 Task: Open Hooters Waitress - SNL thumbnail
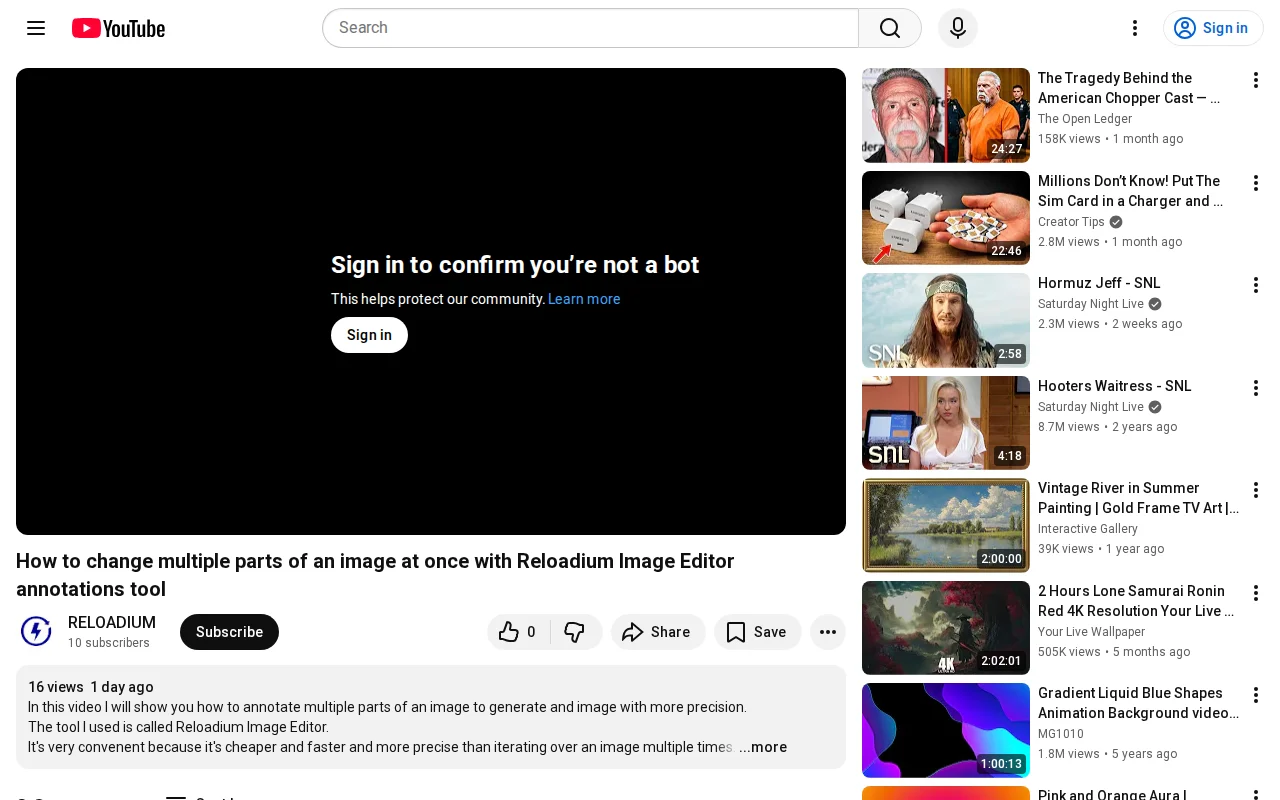(x=946, y=423)
